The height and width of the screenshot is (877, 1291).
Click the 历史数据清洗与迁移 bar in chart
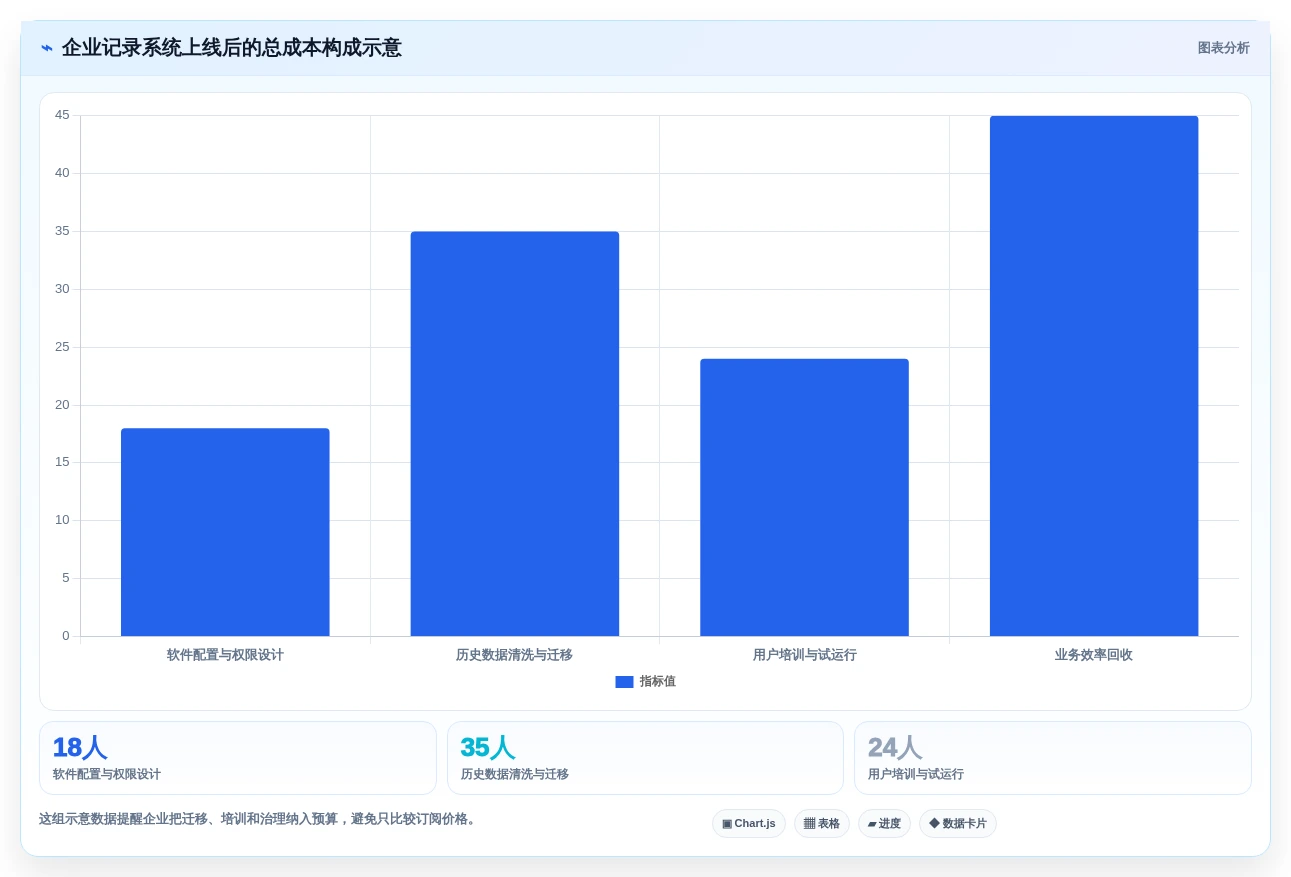(515, 434)
